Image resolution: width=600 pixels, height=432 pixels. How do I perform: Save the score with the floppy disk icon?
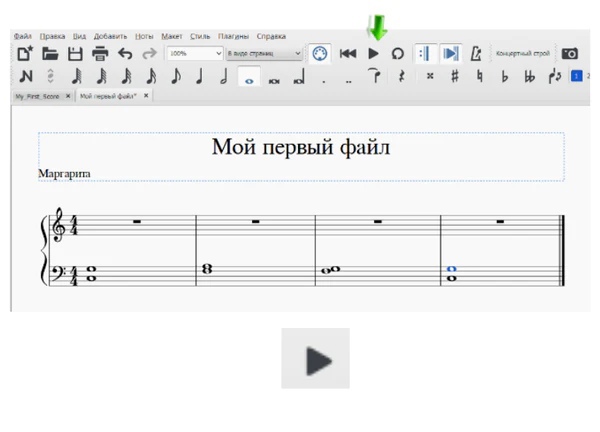coord(75,54)
